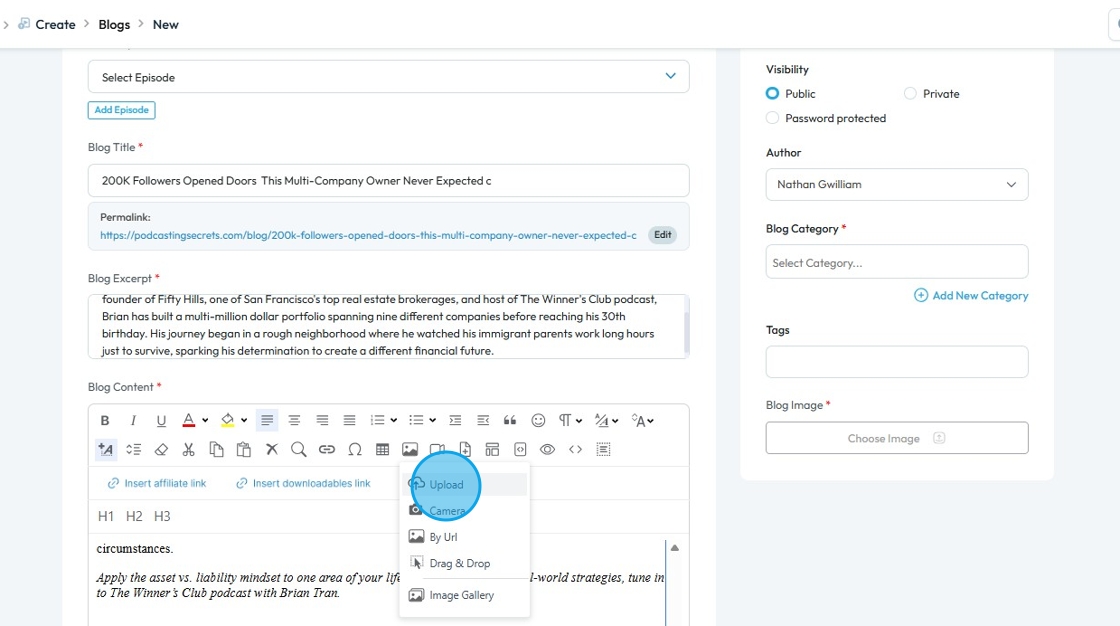1120x626 pixels.
Task: Click the insert image toolbar icon
Action: tap(410, 449)
